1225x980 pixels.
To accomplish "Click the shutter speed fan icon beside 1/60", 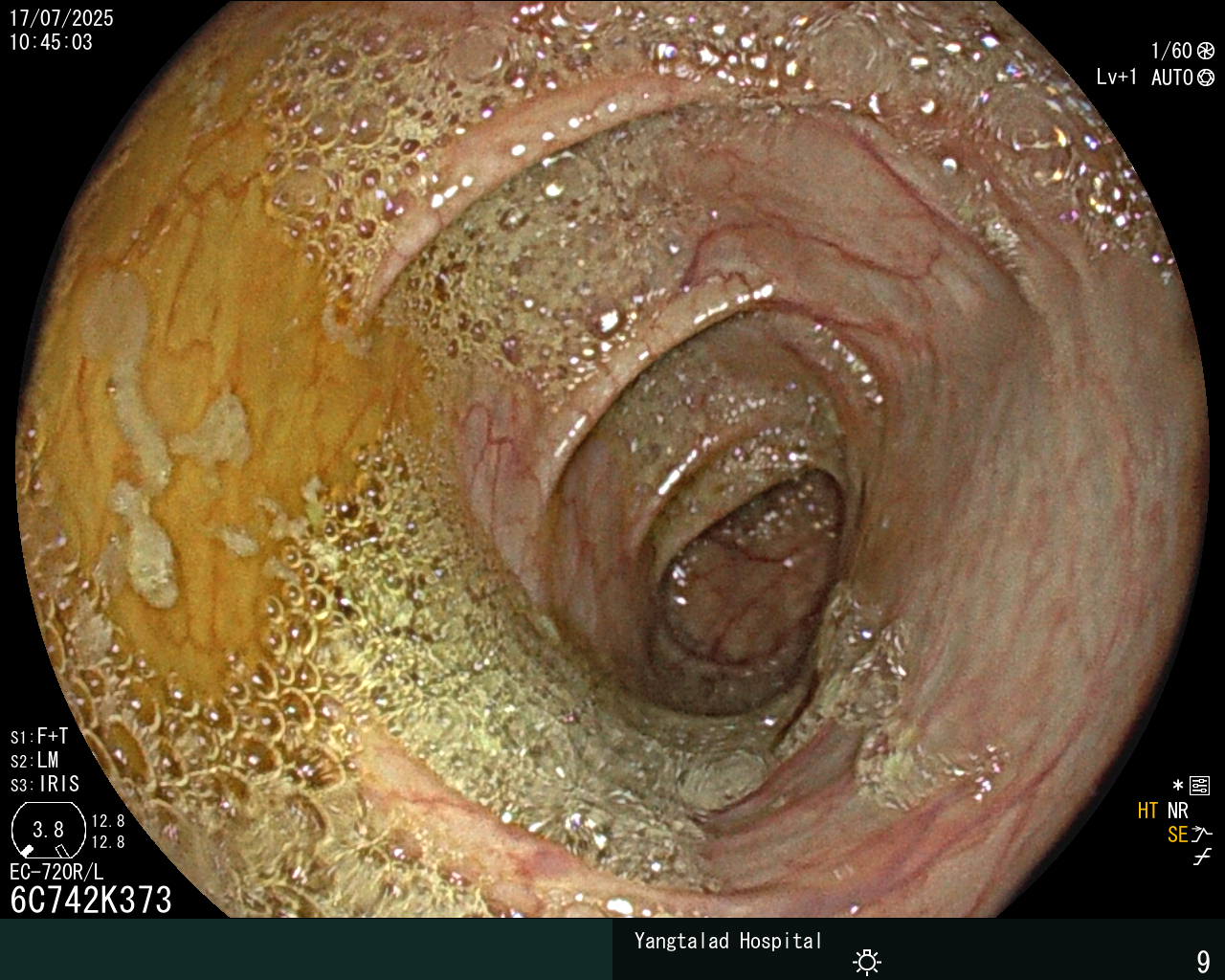I will (1206, 51).
